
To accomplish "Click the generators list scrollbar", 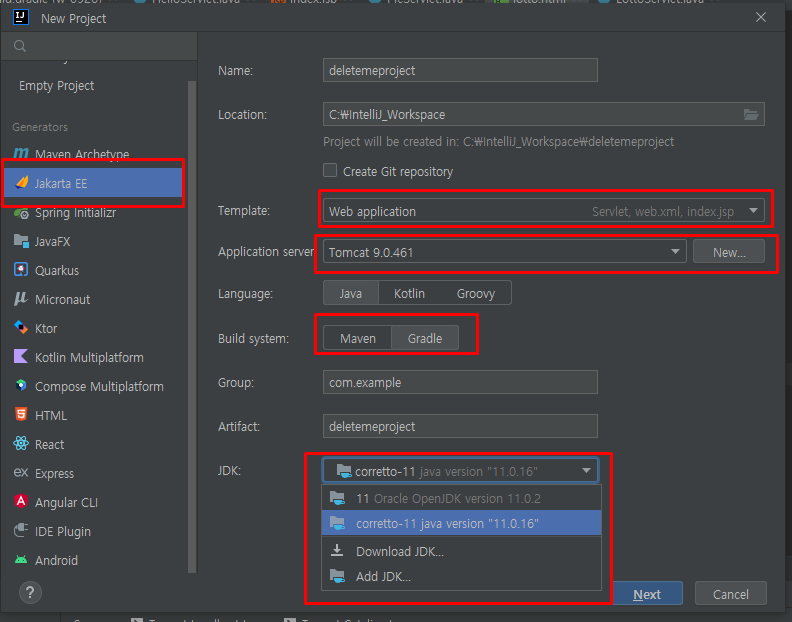I will 192,326.
